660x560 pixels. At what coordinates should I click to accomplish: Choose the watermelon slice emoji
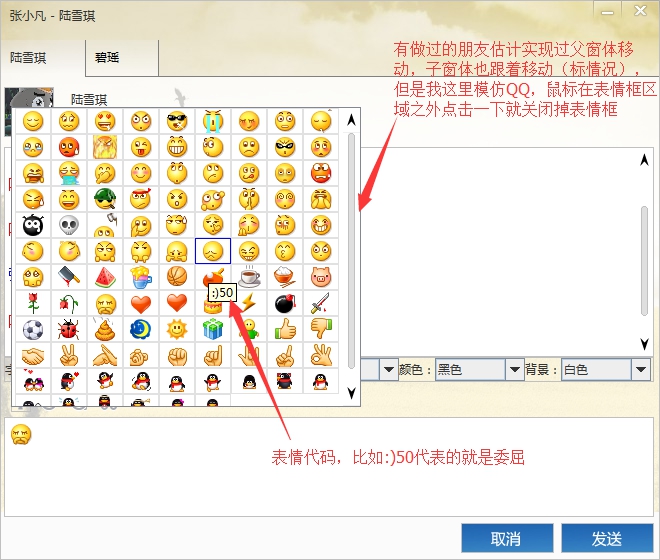[x=105, y=277]
